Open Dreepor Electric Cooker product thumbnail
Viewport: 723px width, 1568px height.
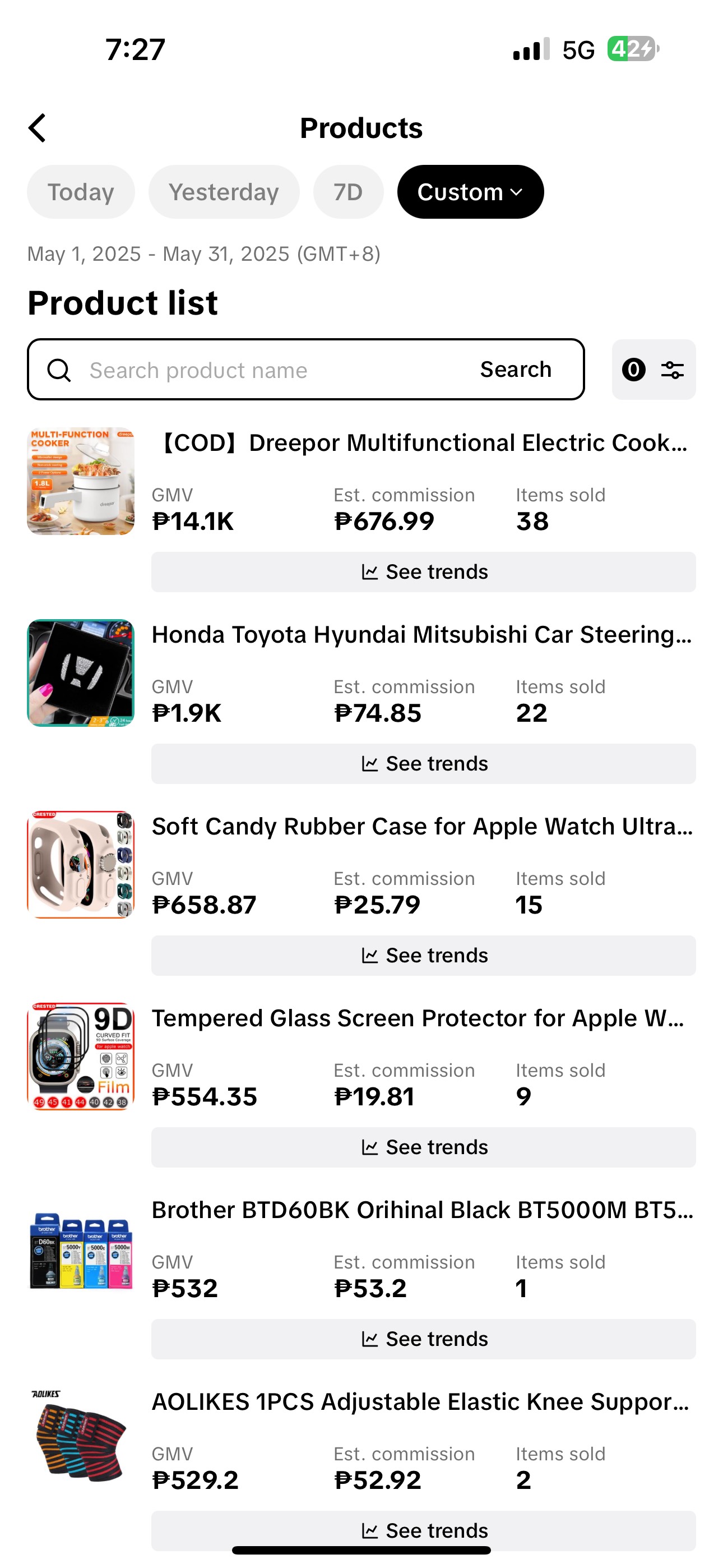click(x=81, y=481)
